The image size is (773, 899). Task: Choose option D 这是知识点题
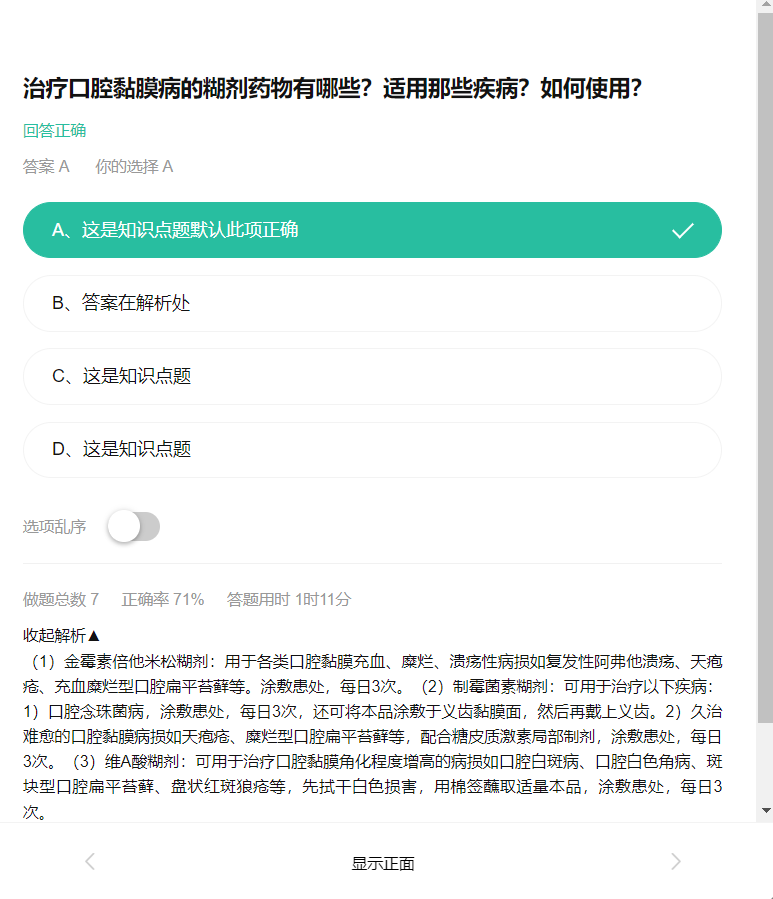372,450
